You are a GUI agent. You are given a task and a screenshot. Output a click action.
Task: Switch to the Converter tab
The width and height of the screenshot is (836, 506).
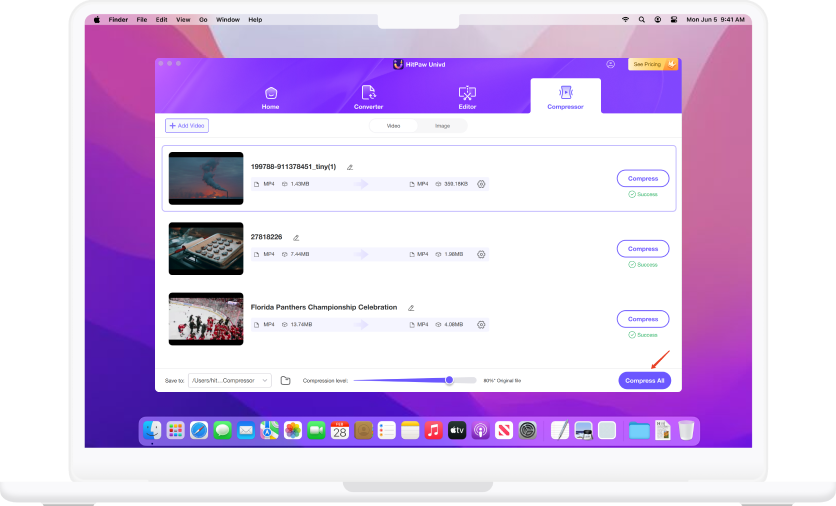coord(368,98)
